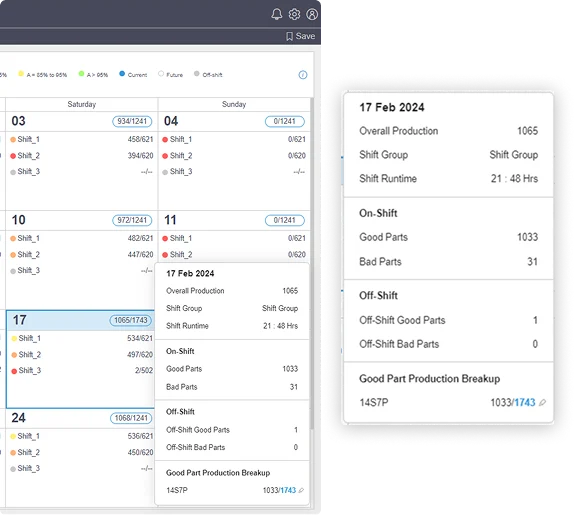
Task: Click Off-Shift Good Parts row in enlarged popup
Action: tap(448, 320)
